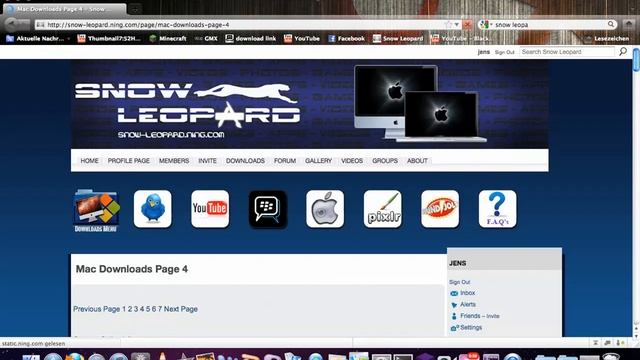Viewport: 640px width, 360px height.
Task: Open downloads page number 7
Action: (160, 309)
